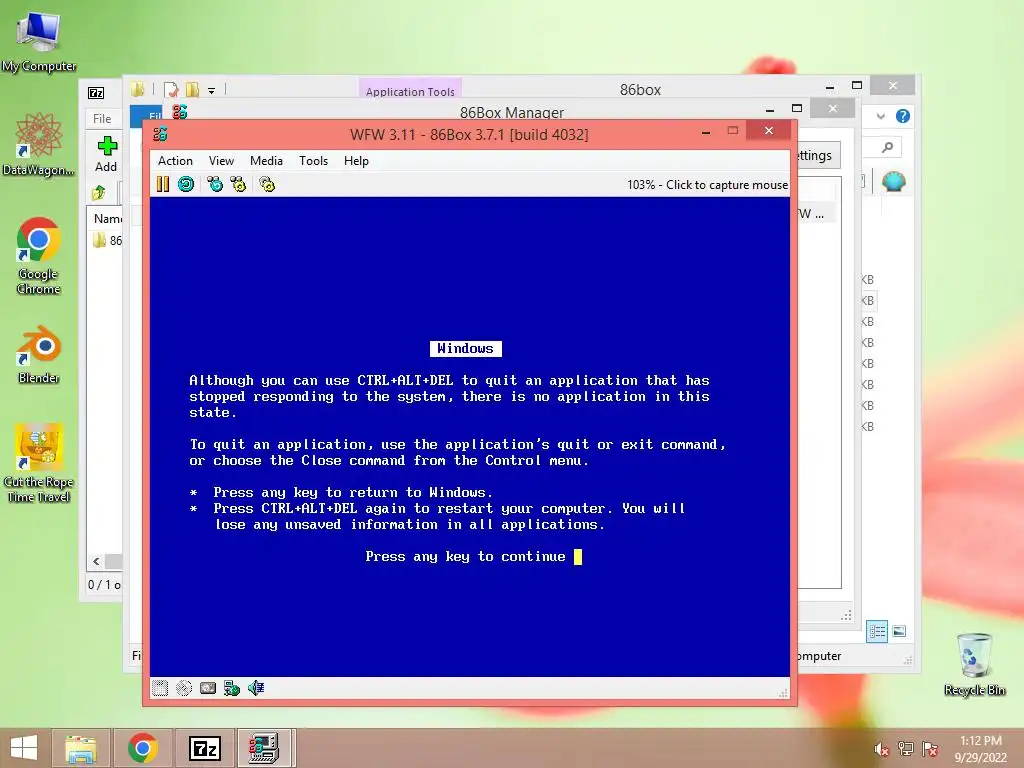This screenshot has width=1024, height=768.
Task: Click folder icon in Explorer quick access toolbar
Action: coord(137,89)
